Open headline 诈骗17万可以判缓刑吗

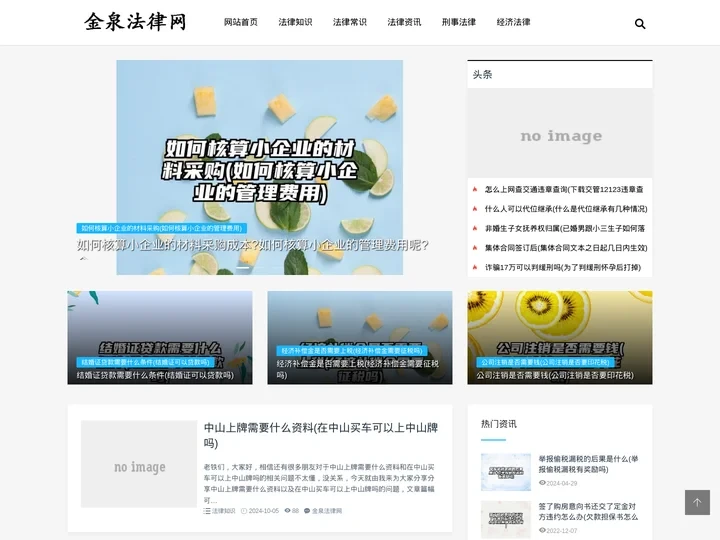pos(563,267)
